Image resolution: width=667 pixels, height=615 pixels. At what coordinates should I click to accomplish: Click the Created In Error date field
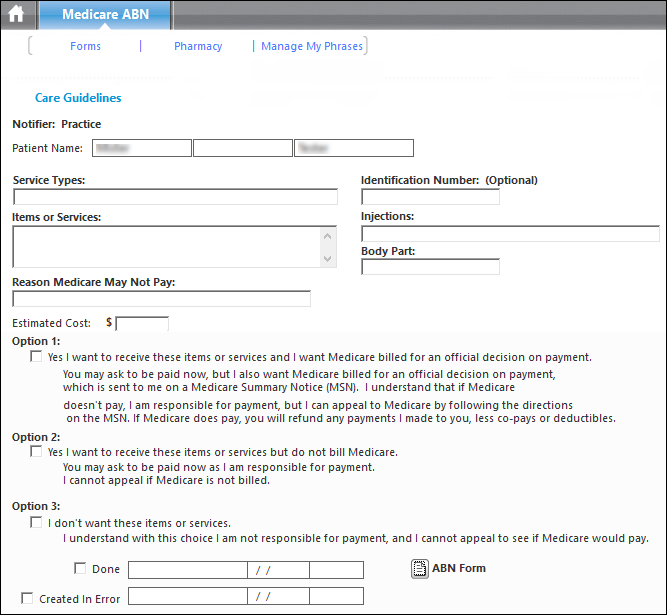[278, 596]
